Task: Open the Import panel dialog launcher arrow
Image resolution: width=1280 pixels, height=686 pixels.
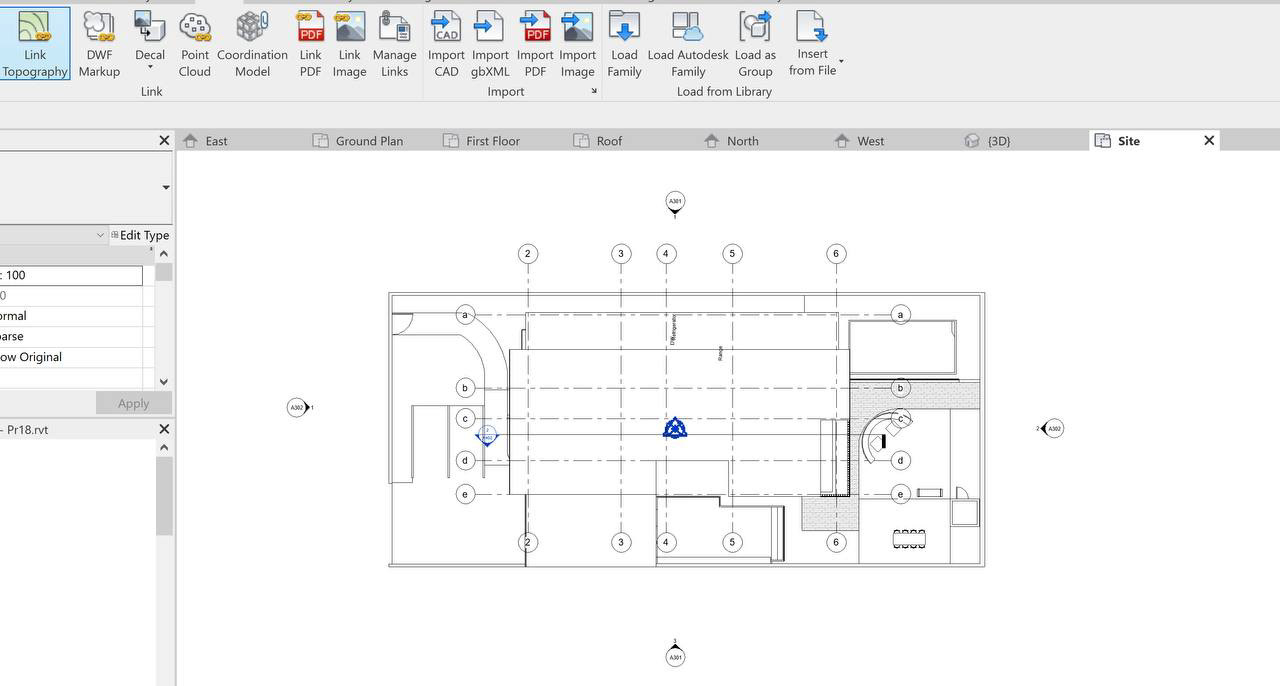Action: [x=594, y=91]
